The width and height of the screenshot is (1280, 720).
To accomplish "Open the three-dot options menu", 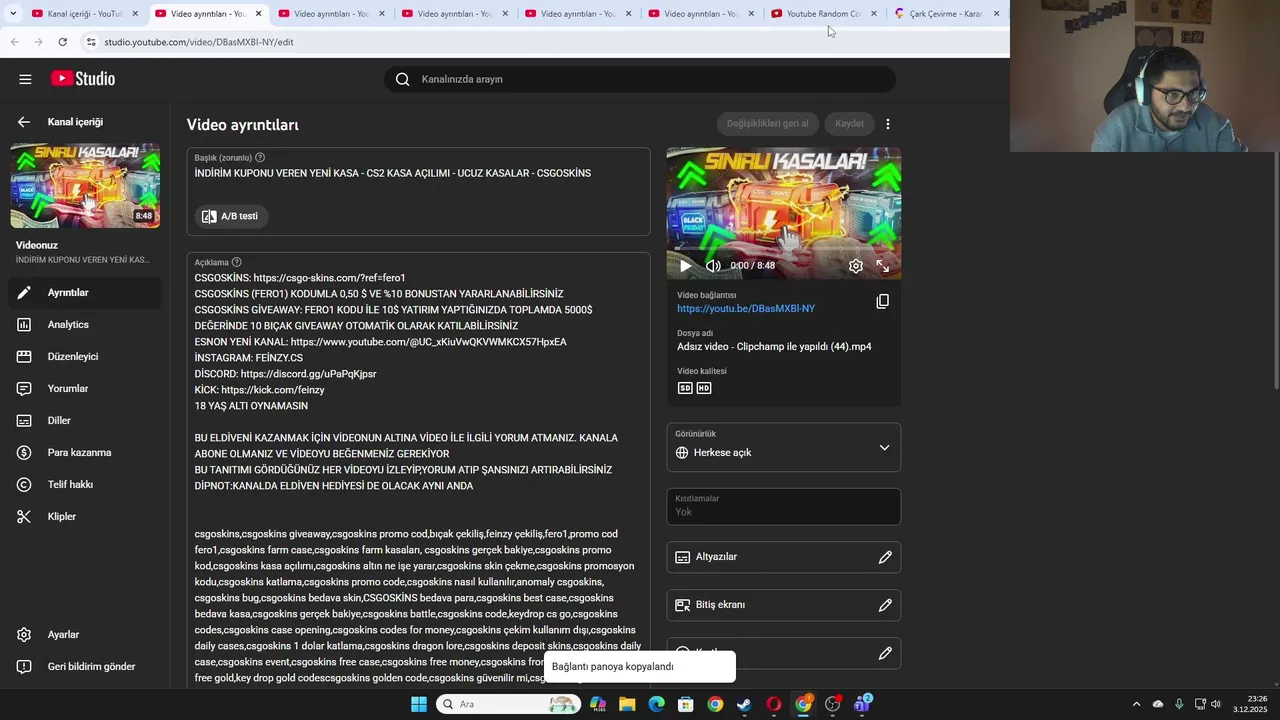I will tap(888, 124).
